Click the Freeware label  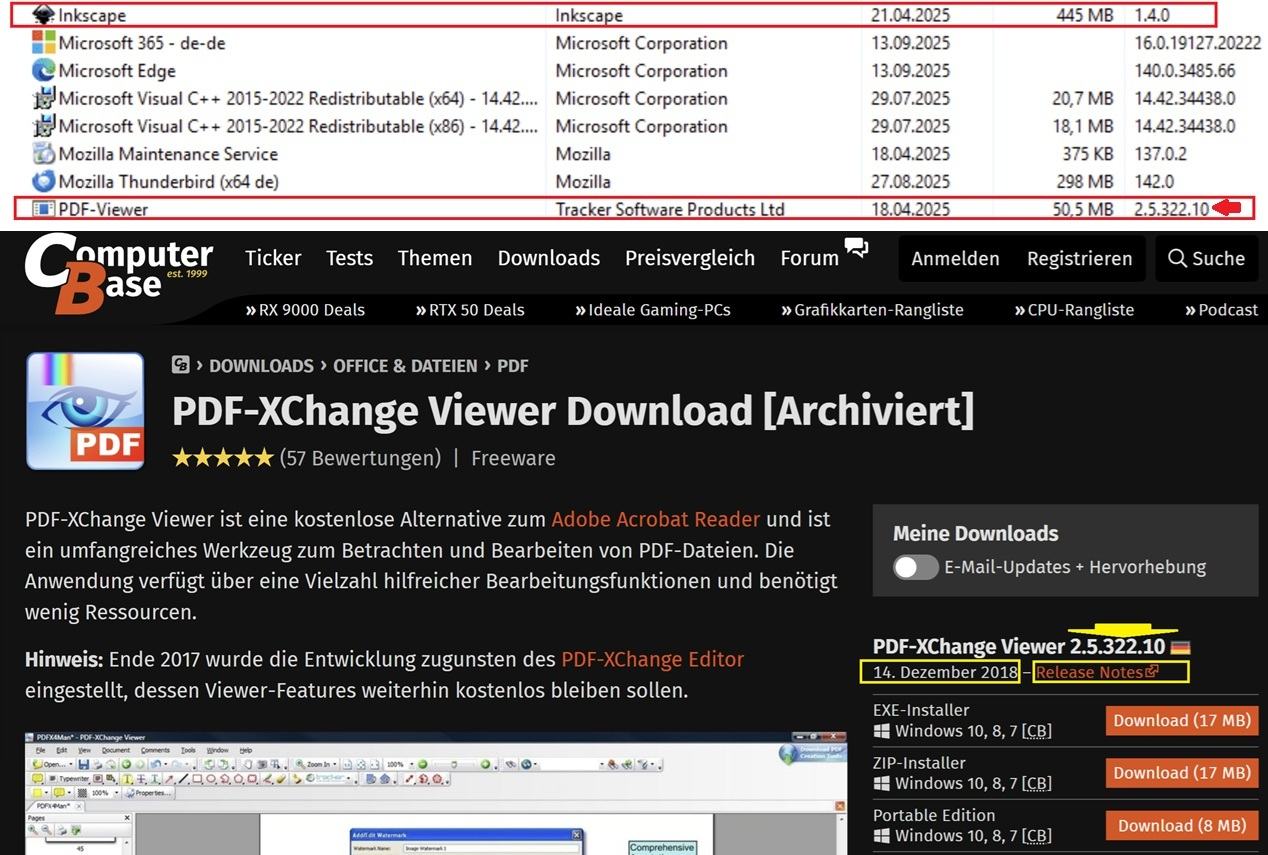click(x=513, y=458)
